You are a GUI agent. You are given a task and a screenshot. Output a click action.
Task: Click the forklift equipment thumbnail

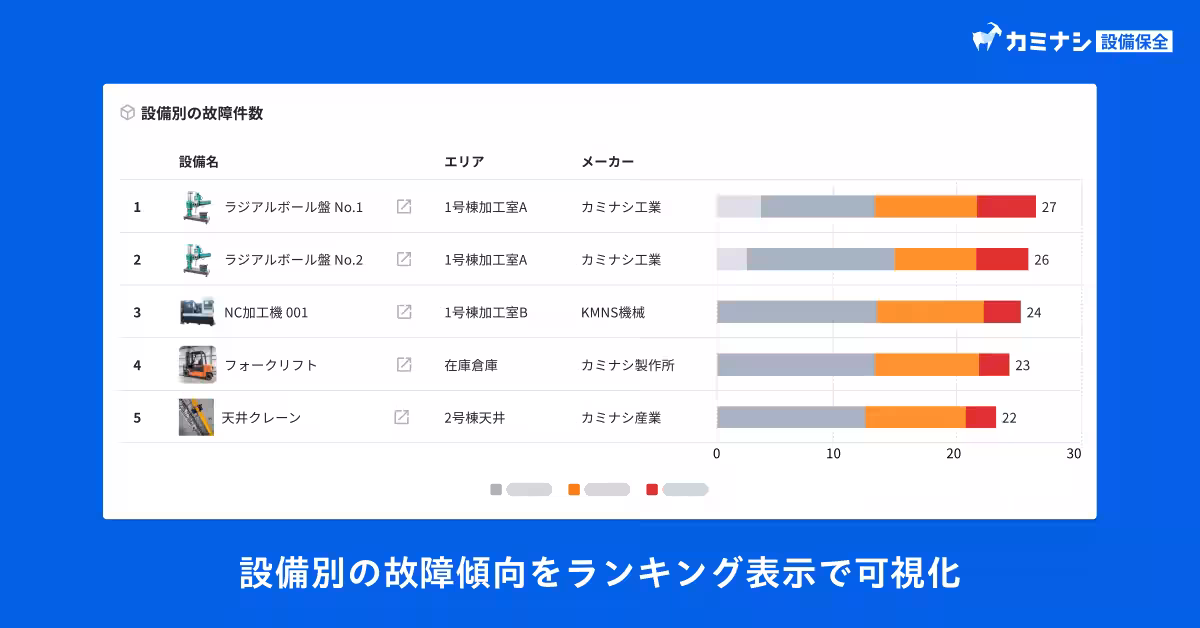[197, 364]
